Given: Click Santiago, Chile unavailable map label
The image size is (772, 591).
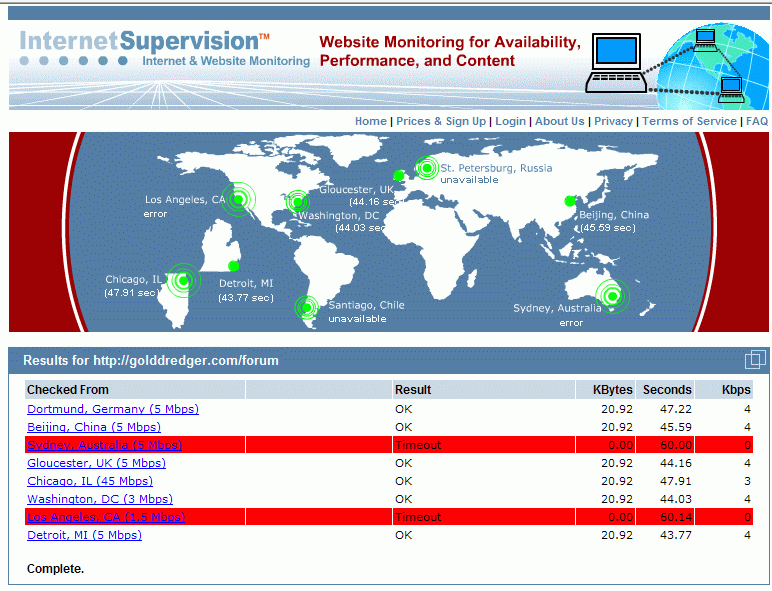Looking at the screenshot, I should (366, 312).
